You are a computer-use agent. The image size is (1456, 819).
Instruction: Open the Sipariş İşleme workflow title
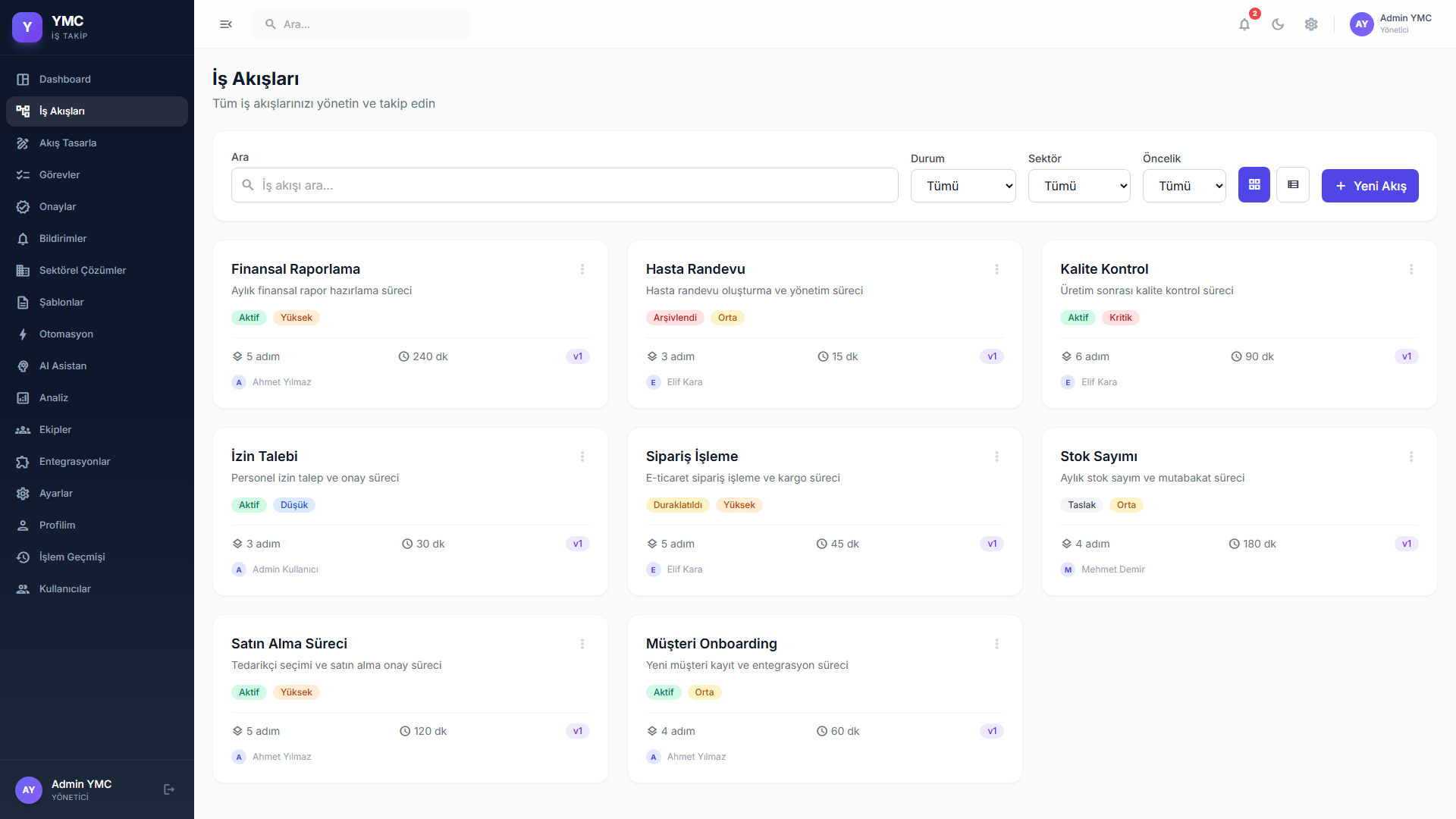(692, 457)
